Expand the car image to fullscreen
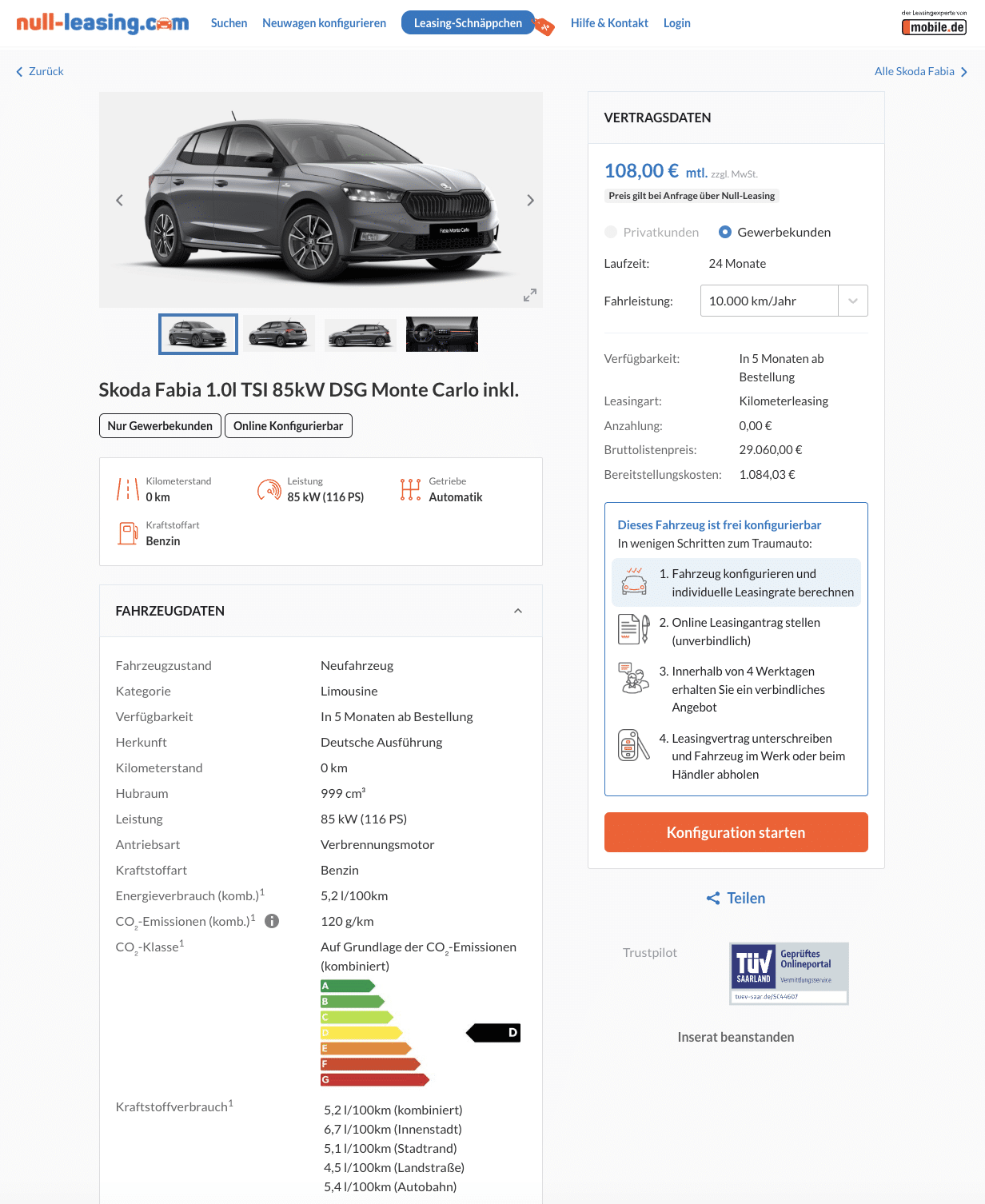The image size is (985, 1204). click(x=529, y=295)
